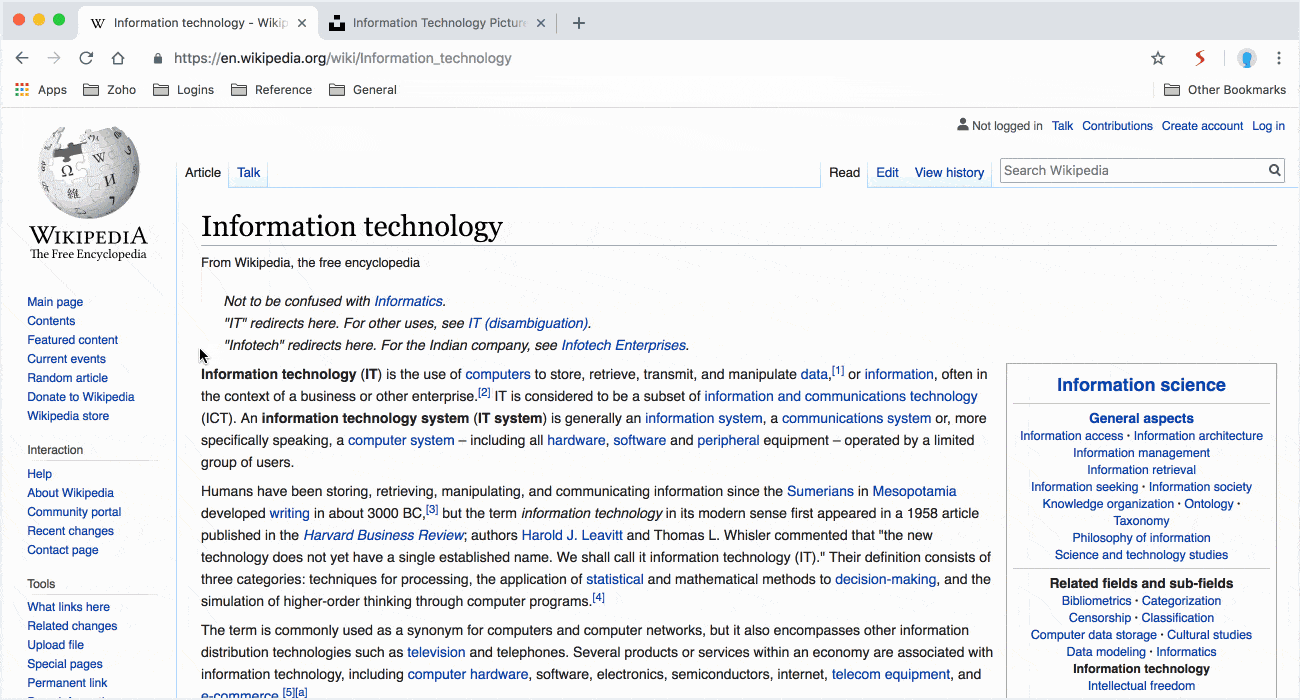The width and height of the screenshot is (1300, 700).
Task: Click the browser back arrow
Action: point(22,58)
